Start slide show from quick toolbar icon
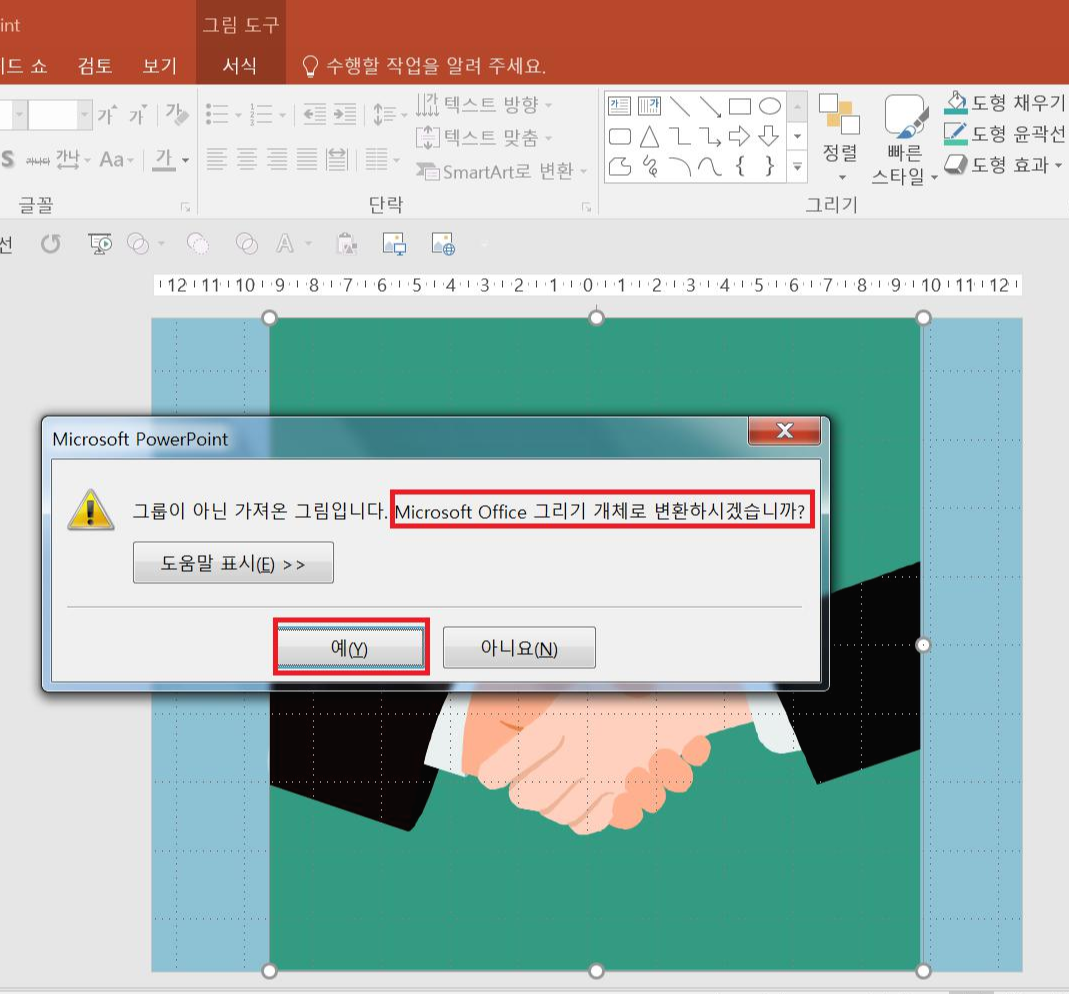This screenshot has width=1069, height=994. [x=100, y=243]
